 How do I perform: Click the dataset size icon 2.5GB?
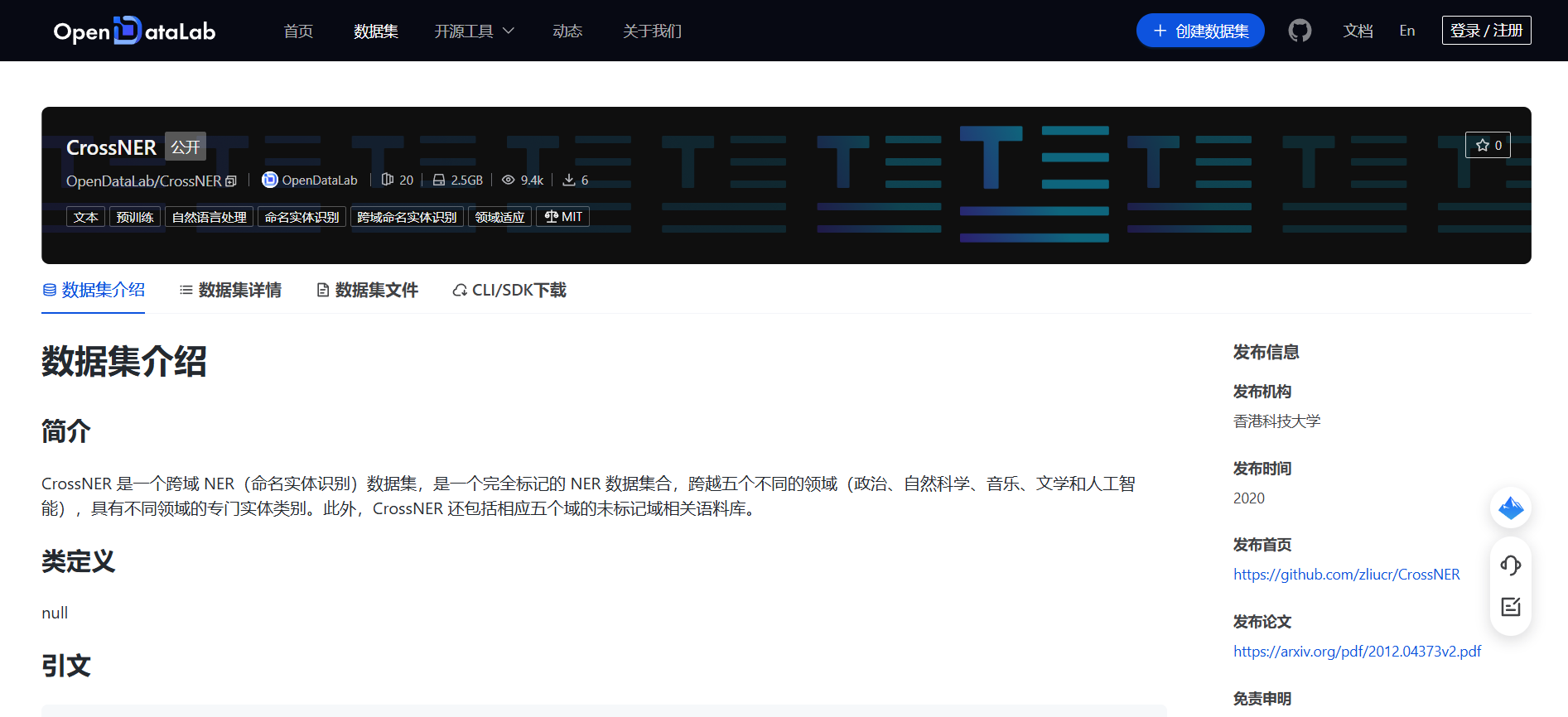click(439, 180)
